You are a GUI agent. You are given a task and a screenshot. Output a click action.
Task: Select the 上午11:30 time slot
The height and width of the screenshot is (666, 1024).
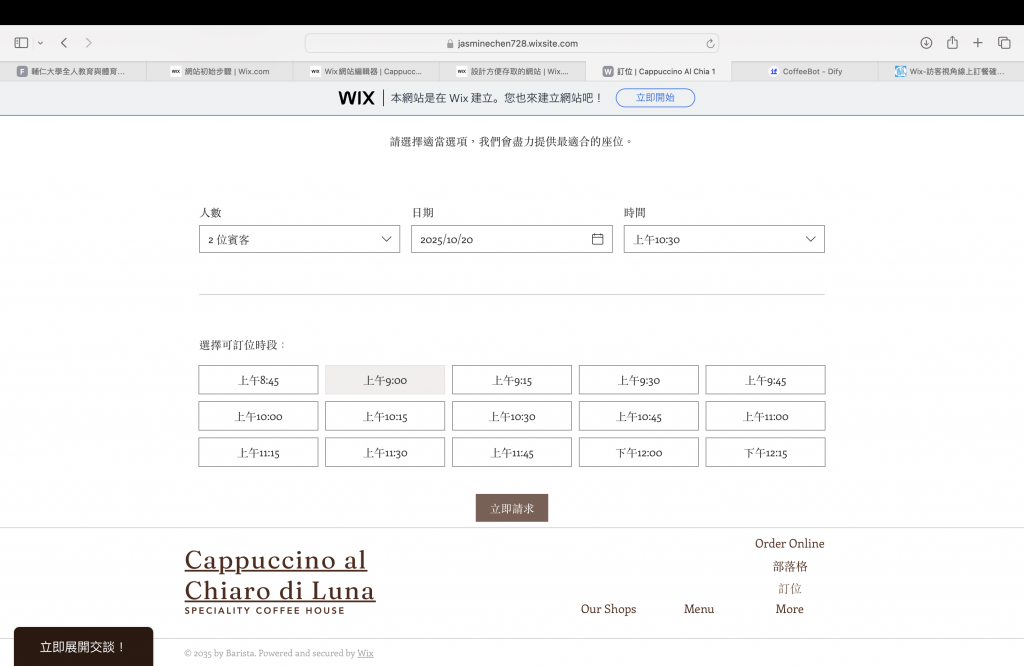tap(385, 452)
